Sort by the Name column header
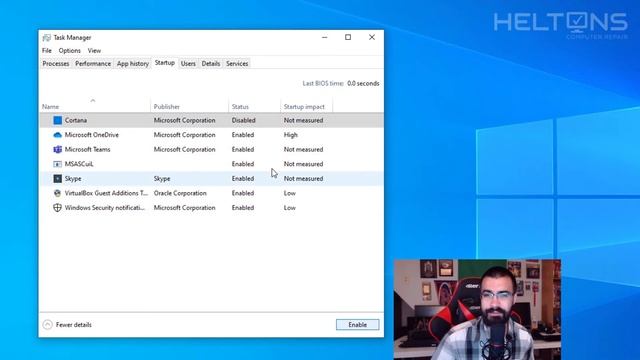Viewport: 640px width, 360px height. tap(51, 107)
